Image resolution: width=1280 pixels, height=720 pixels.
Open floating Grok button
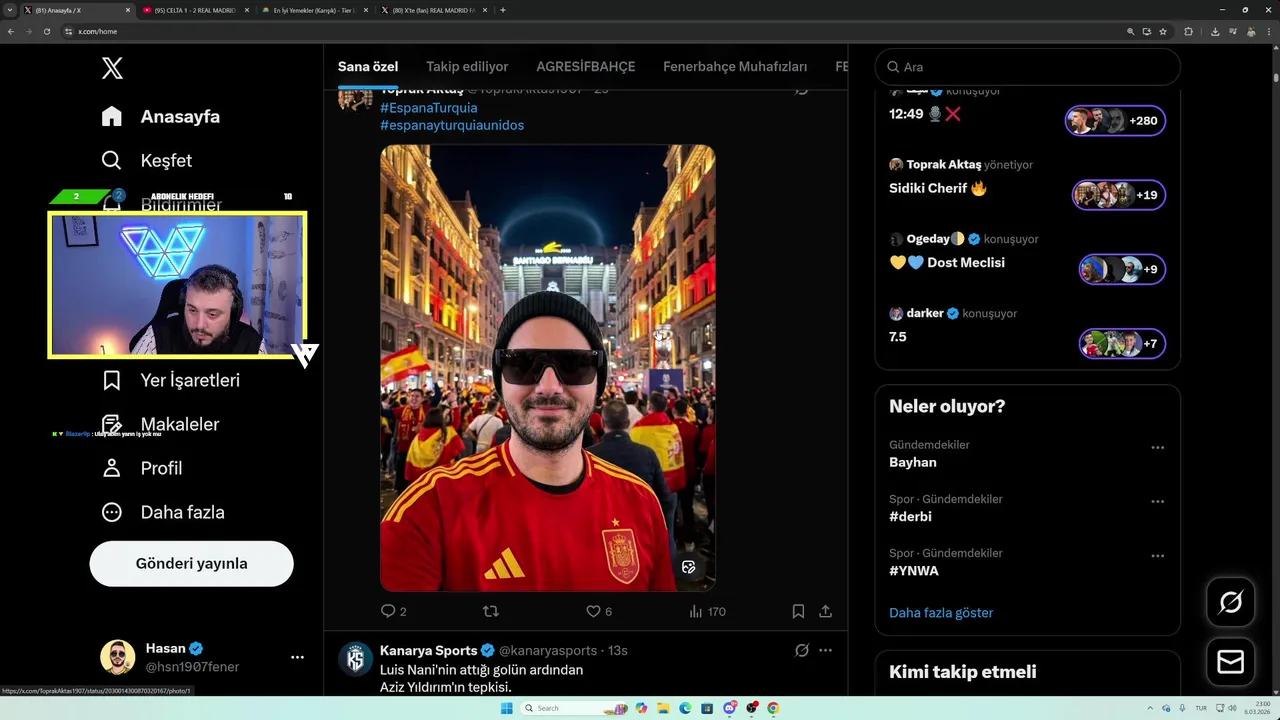click(1231, 602)
